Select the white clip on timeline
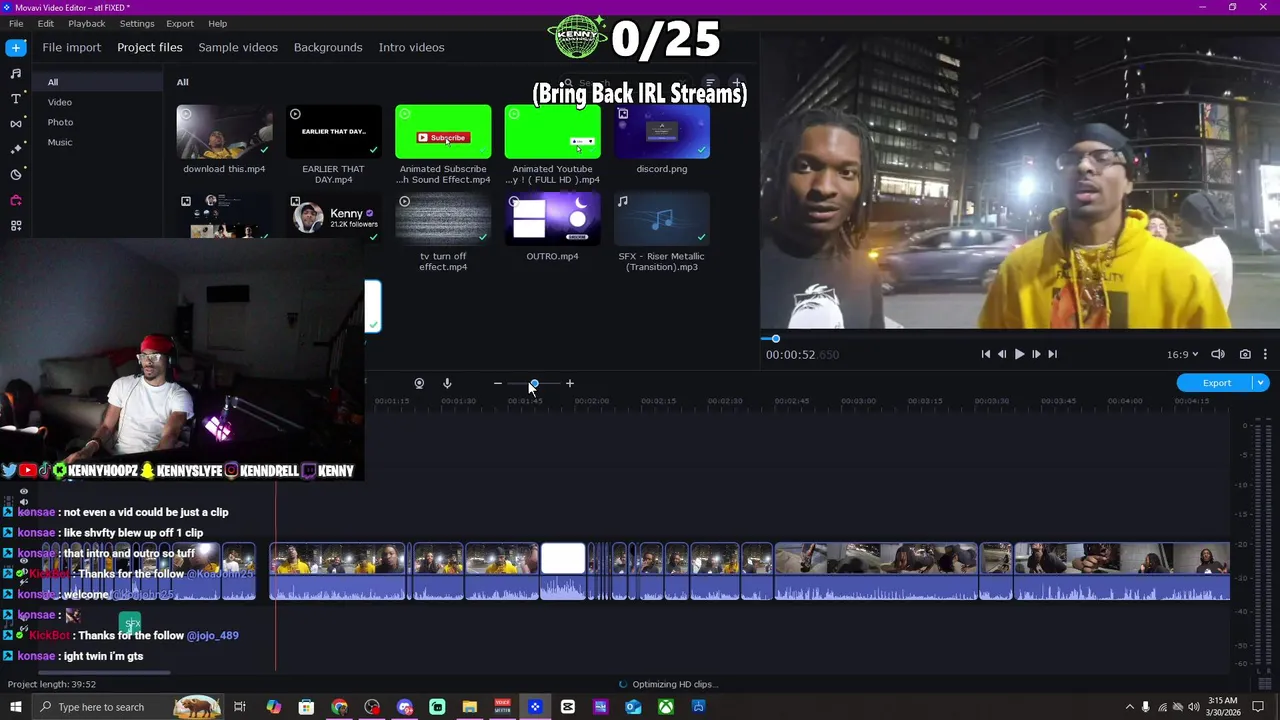Screen dimensions: 1280x720 [563, 571]
